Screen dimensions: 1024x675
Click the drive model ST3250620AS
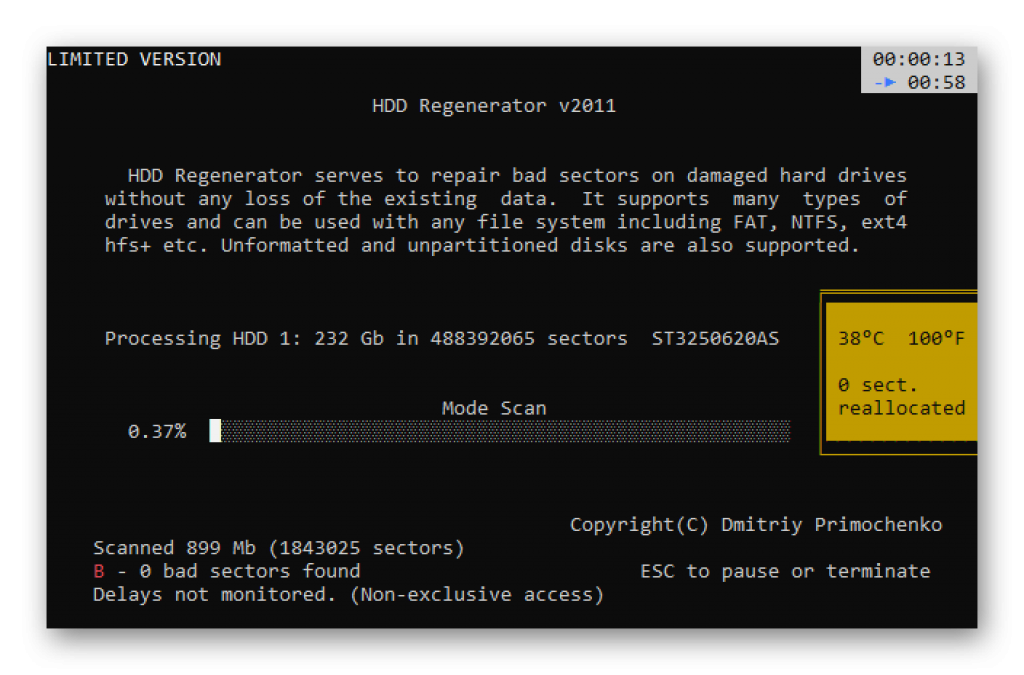click(715, 338)
